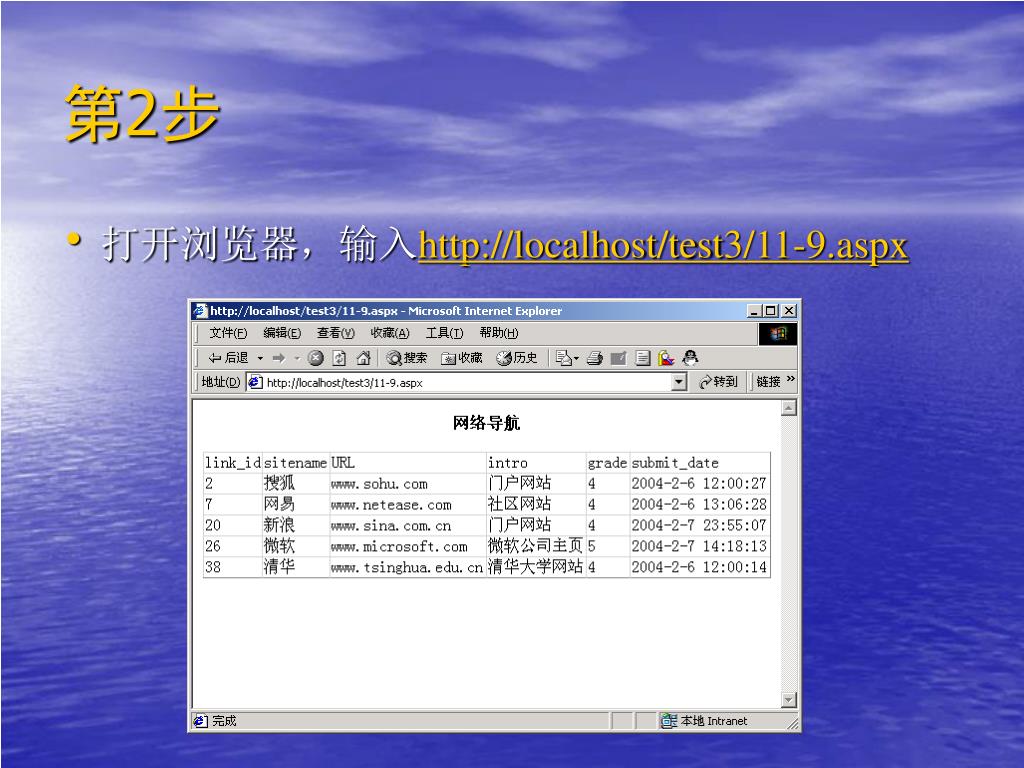The width and height of the screenshot is (1024, 768).
Task: Click the status bar 完成 text
Action: click(224, 721)
